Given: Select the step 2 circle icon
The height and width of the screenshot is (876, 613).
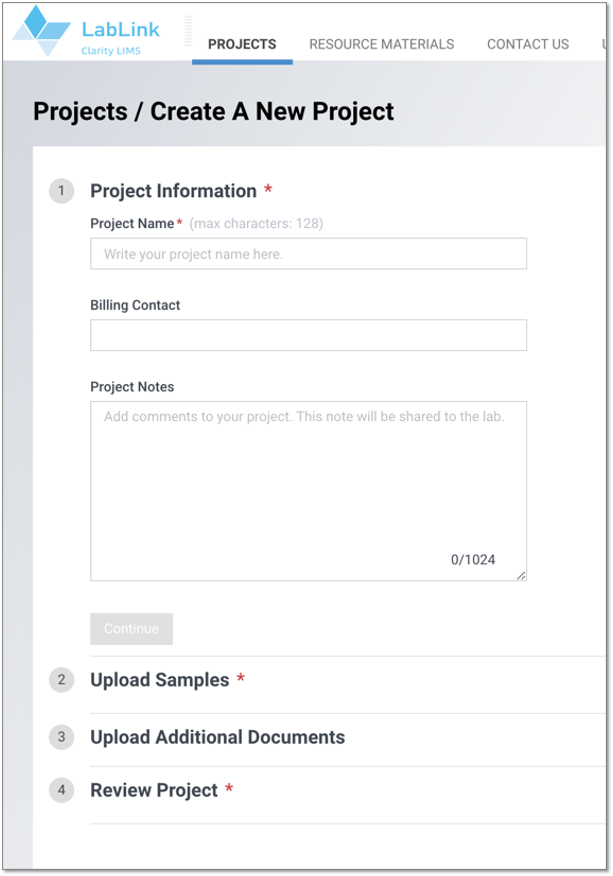Looking at the screenshot, I should click(61, 680).
